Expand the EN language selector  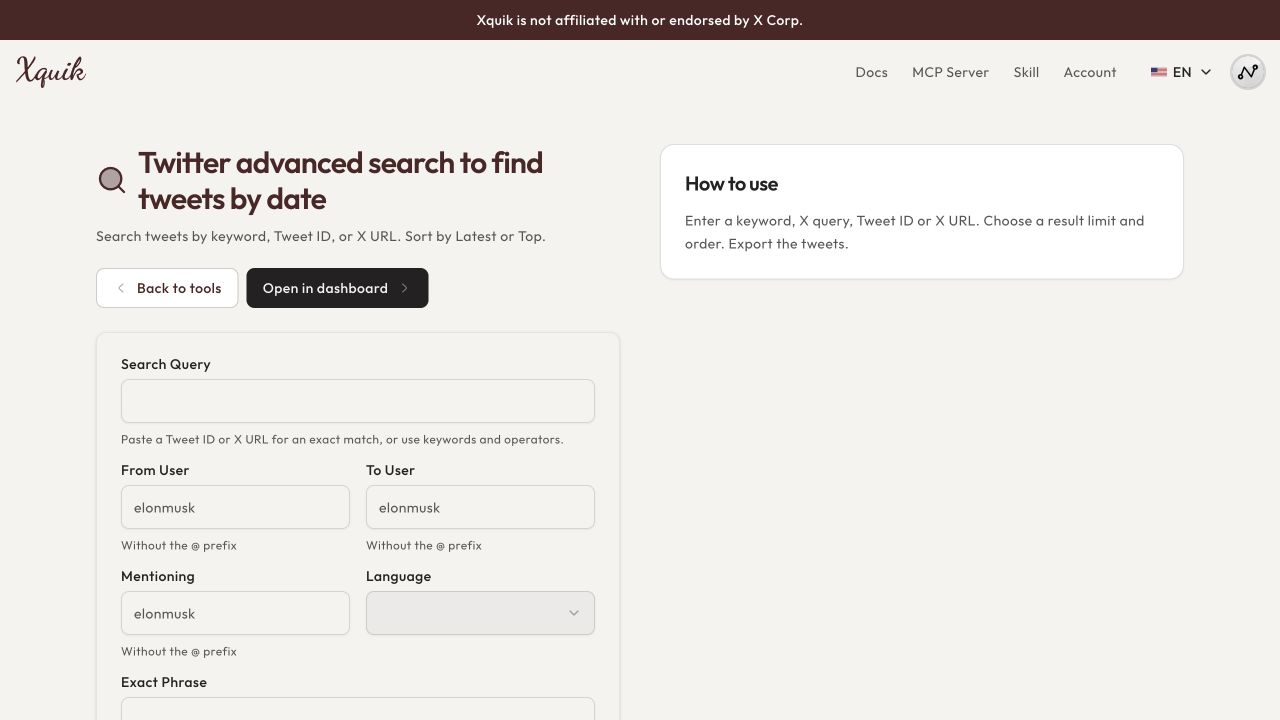pos(1181,72)
